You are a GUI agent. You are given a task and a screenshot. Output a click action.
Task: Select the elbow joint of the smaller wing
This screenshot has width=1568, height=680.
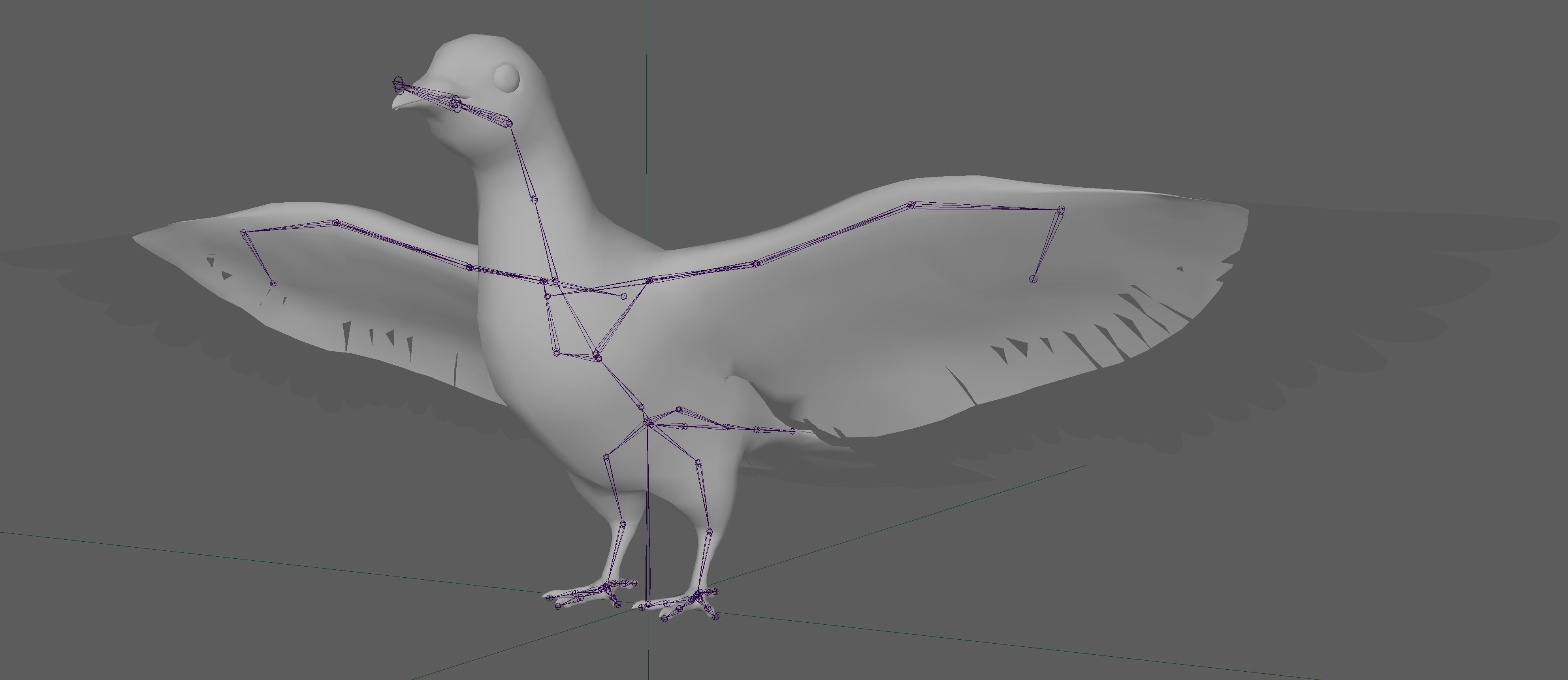(336, 223)
